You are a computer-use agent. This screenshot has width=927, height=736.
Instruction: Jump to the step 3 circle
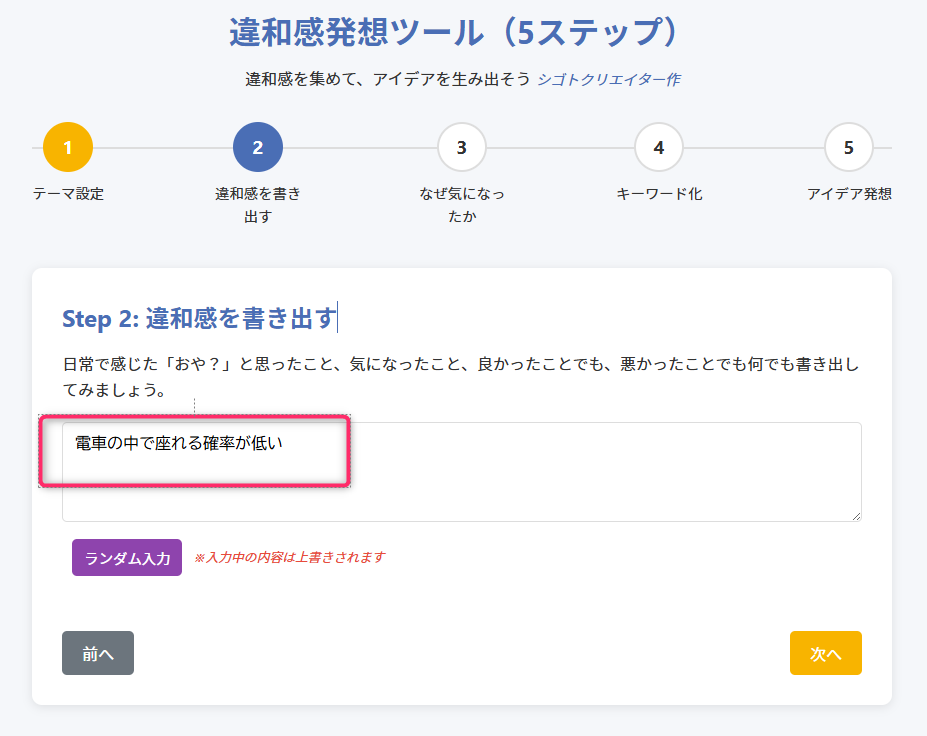pyautogui.click(x=462, y=148)
